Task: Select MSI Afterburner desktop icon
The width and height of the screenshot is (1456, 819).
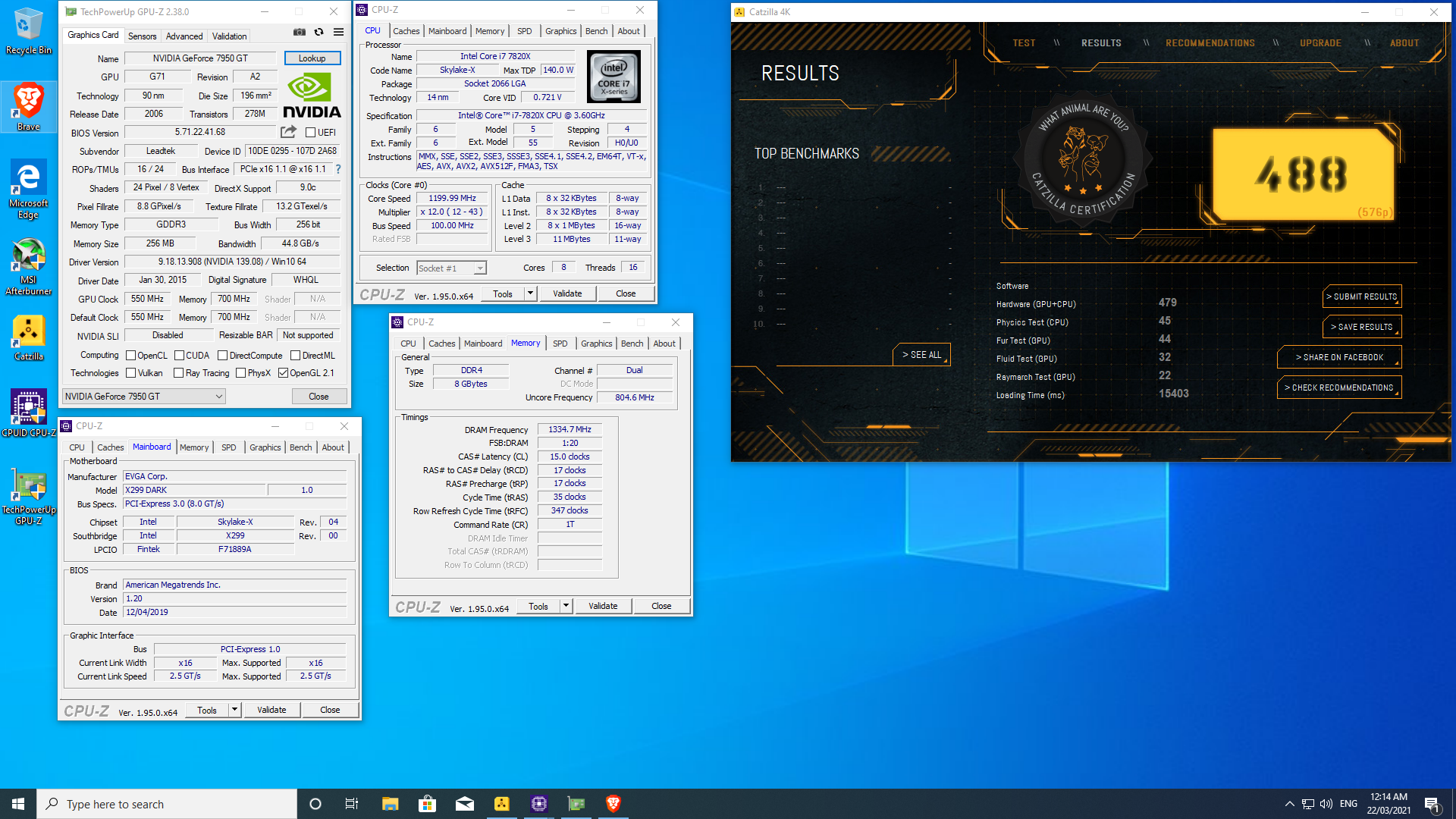Action: [29, 267]
